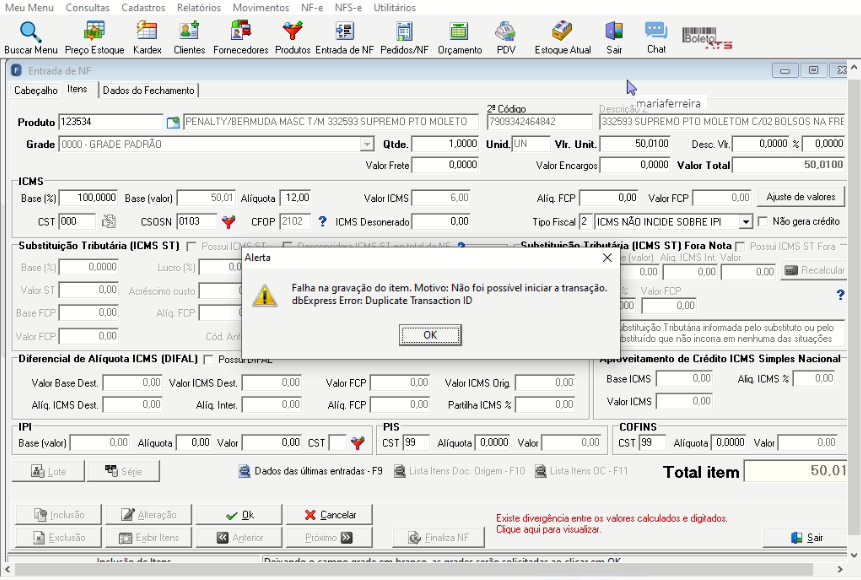Click the product lookup icon beside Produto field
Viewport: 861px width, 580px height.
tap(174, 122)
